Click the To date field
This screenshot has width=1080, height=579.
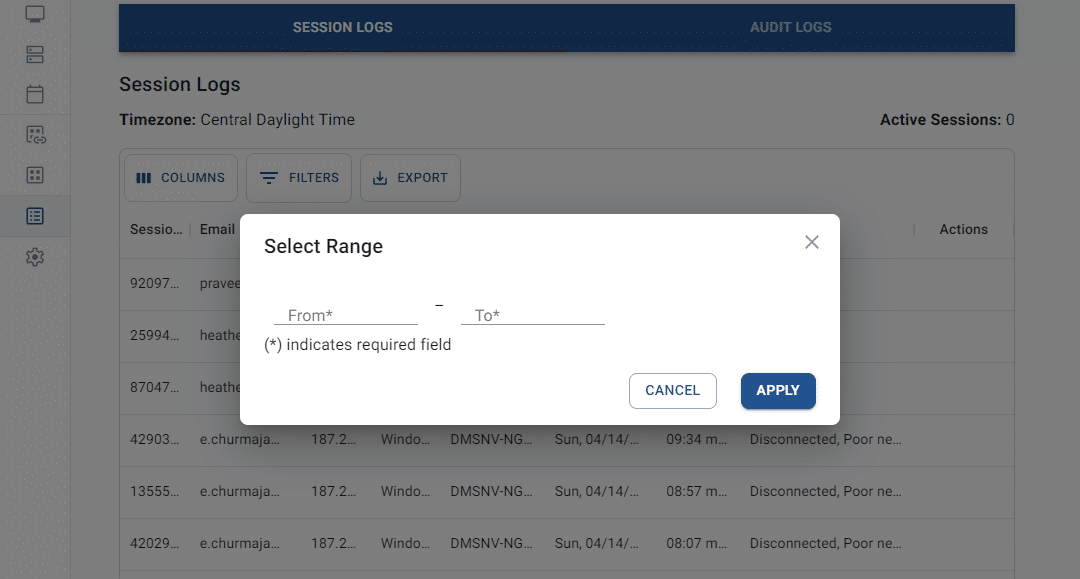click(533, 315)
